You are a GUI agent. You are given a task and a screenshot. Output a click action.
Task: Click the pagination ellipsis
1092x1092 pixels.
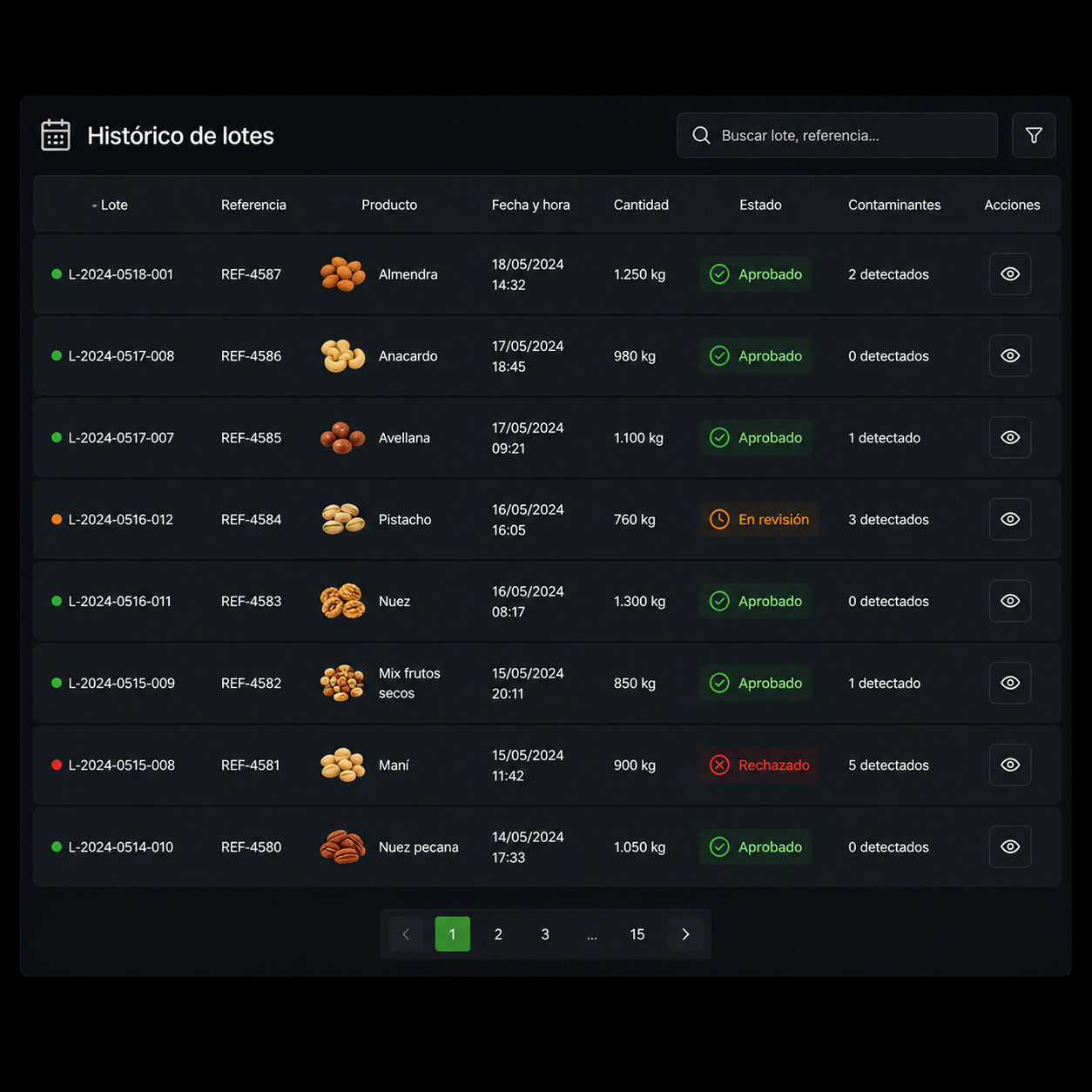click(x=592, y=936)
